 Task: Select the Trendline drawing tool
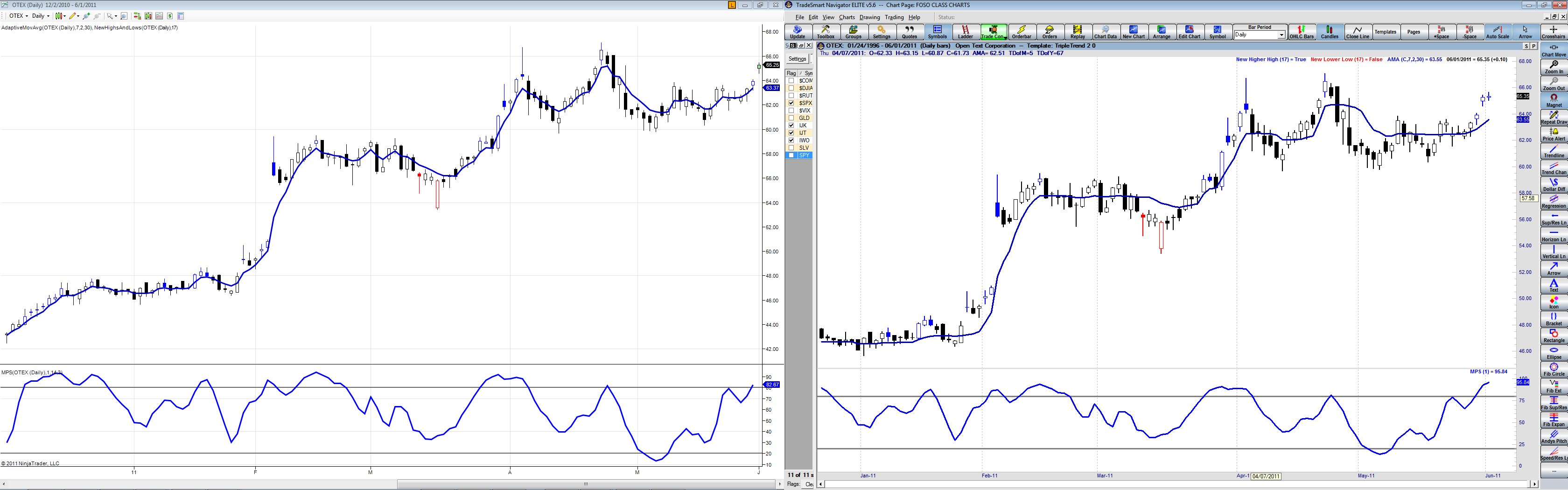pos(1554,152)
